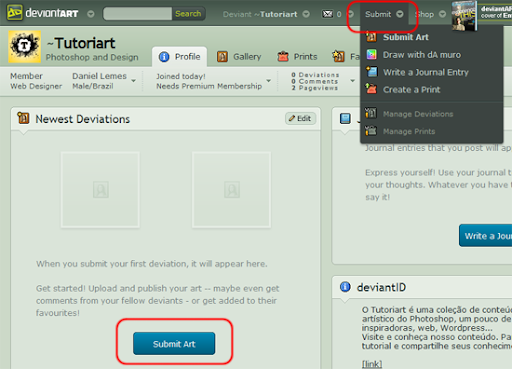Switch to the Profile tab

pos(179,57)
